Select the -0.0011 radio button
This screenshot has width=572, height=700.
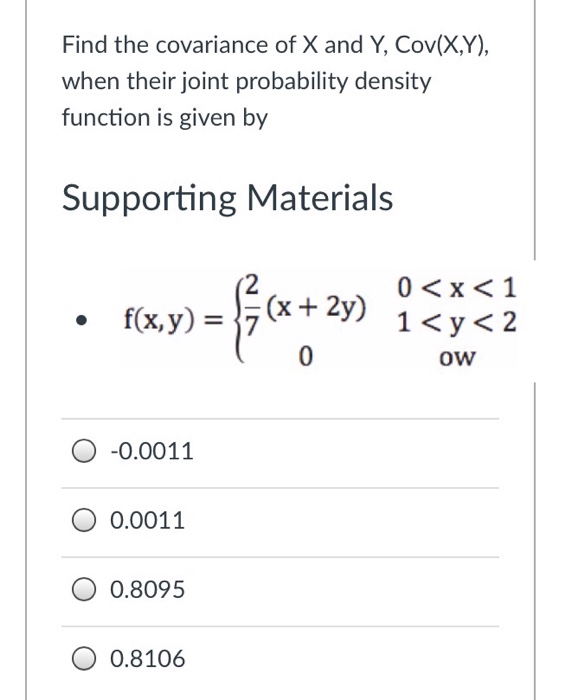pyautogui.click(x=84, y=451)
